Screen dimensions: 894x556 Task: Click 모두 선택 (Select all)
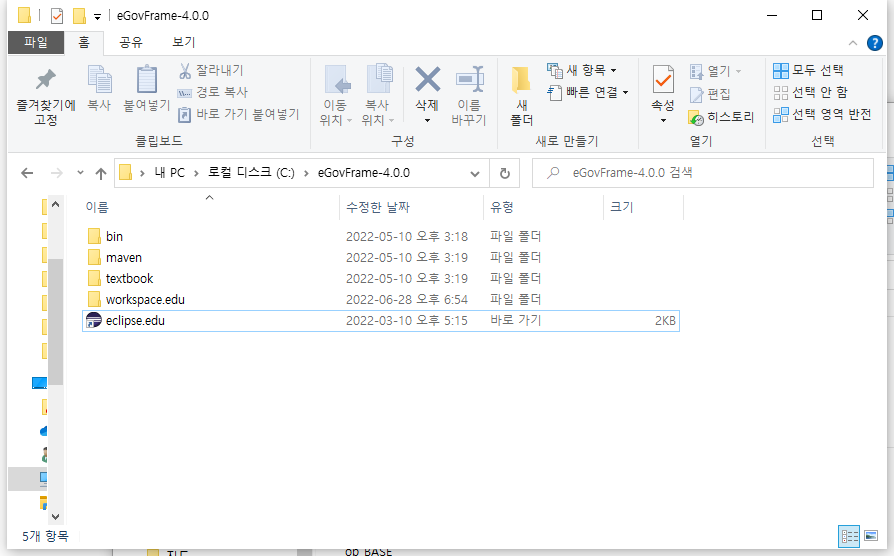pyautogui.click(x=808, y=70)
